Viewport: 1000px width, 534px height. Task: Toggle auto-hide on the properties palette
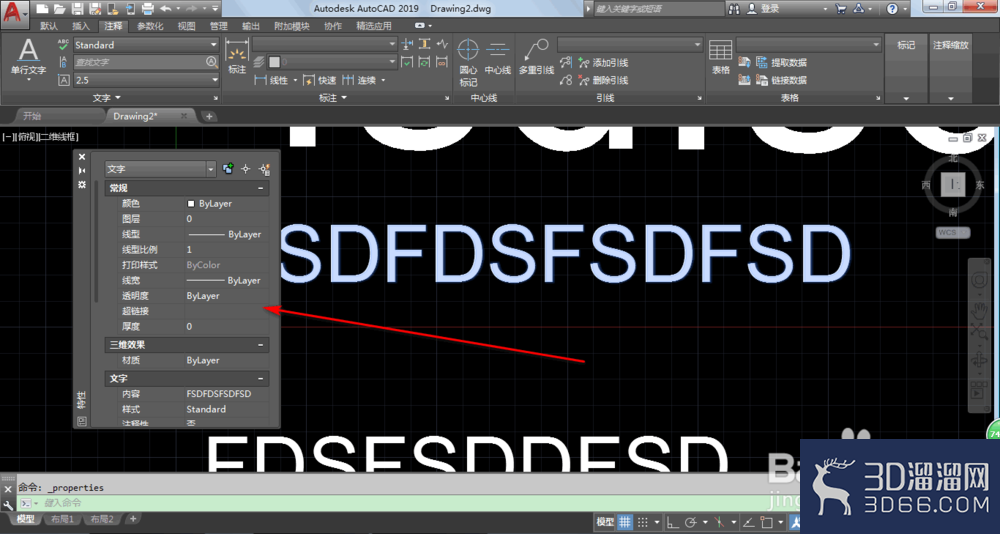click(x=82, y=170)
